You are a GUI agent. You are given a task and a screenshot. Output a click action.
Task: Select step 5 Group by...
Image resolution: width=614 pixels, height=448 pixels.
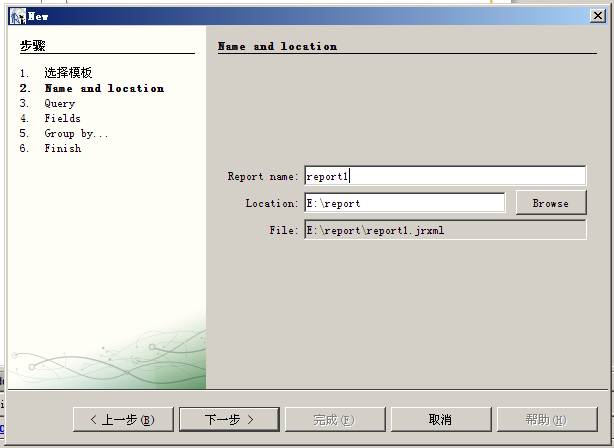(76, 134)
